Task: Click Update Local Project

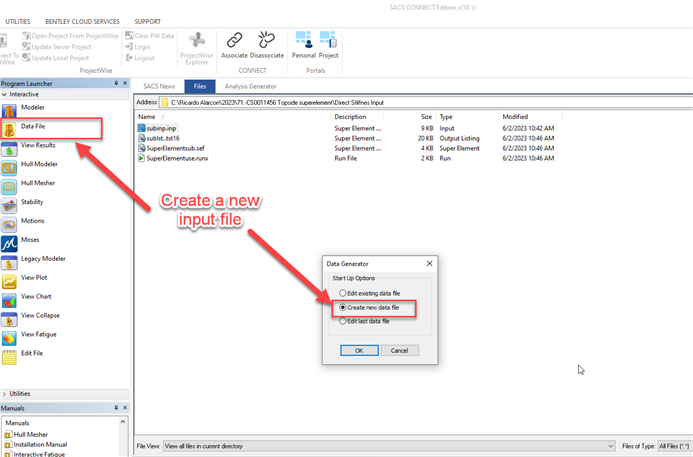Action: coord(56,58)
